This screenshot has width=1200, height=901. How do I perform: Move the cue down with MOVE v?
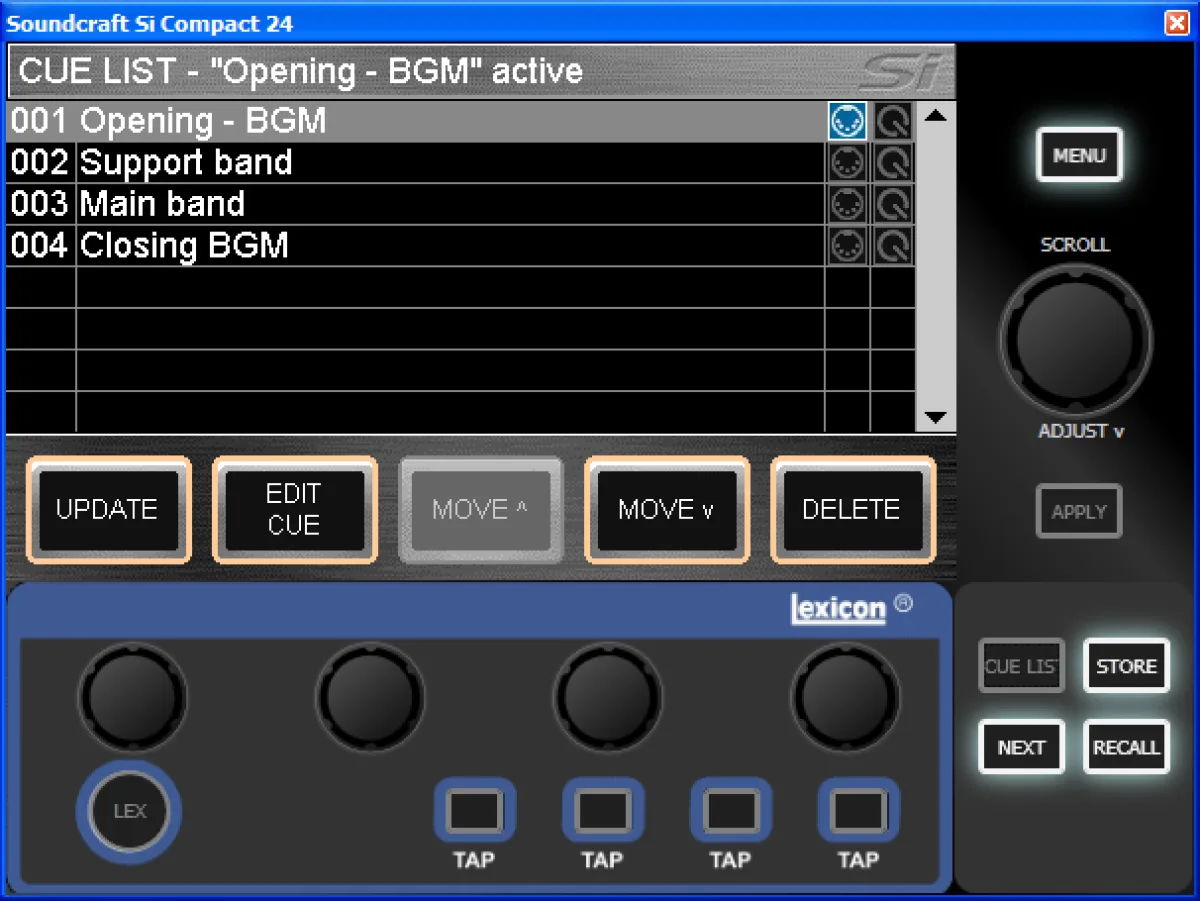(666, 509)
